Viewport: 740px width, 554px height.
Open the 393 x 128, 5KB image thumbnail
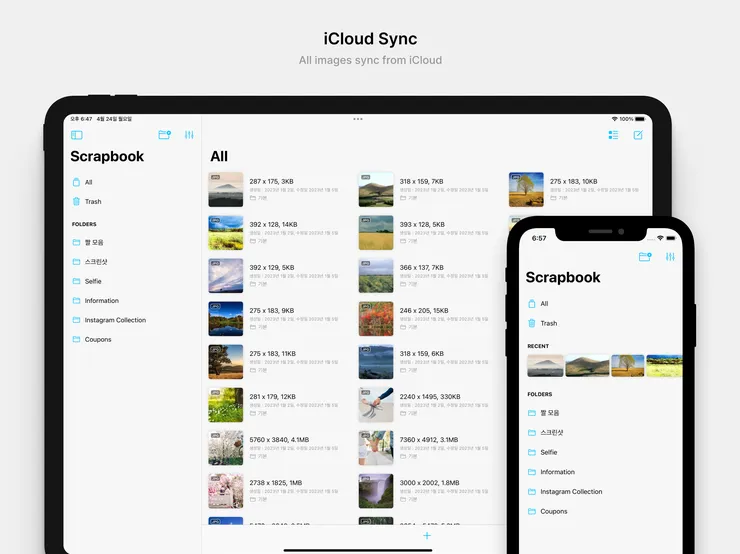pyautogui.click(x=376, y=233)
